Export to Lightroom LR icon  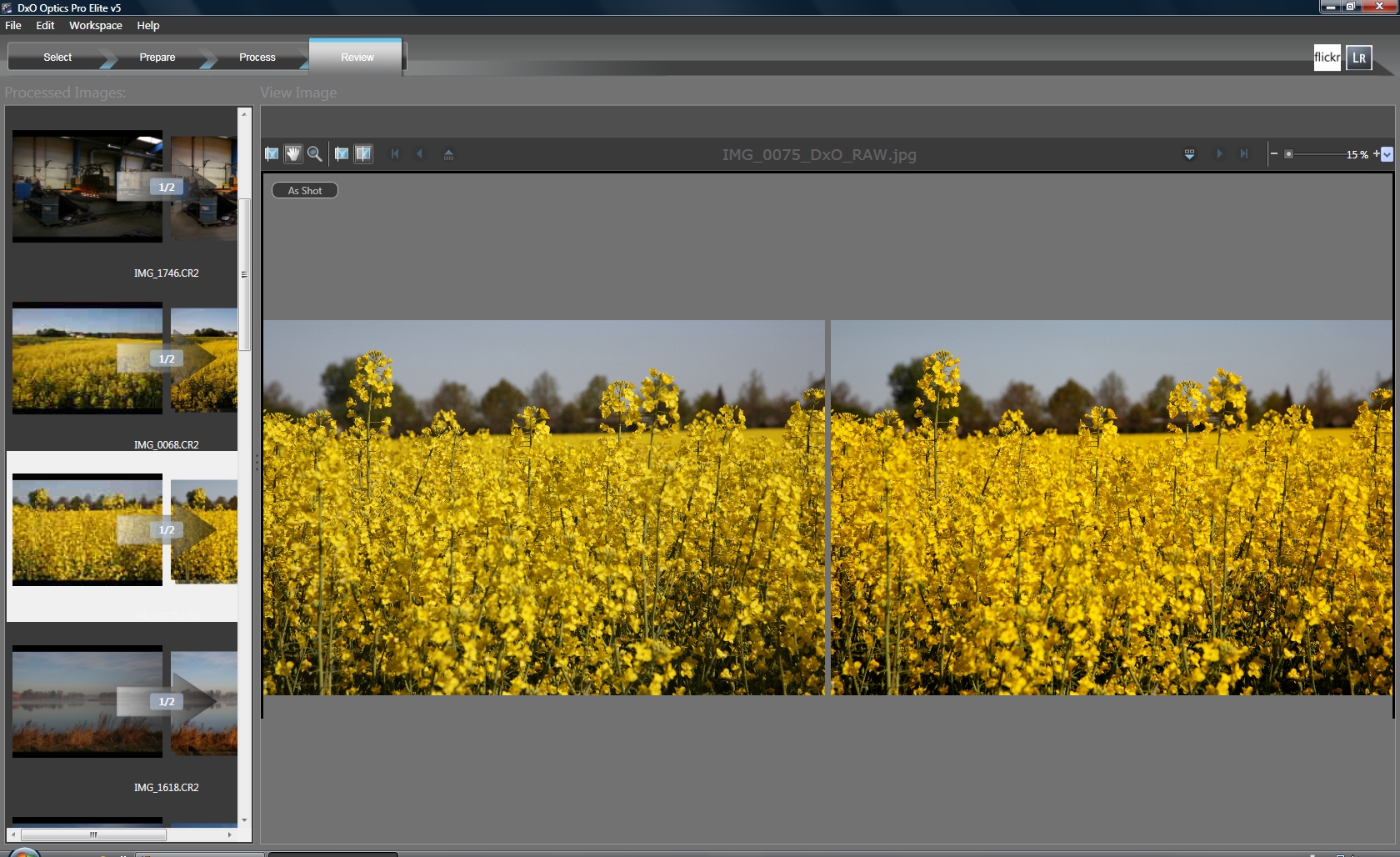click(x=1359, y=58)
